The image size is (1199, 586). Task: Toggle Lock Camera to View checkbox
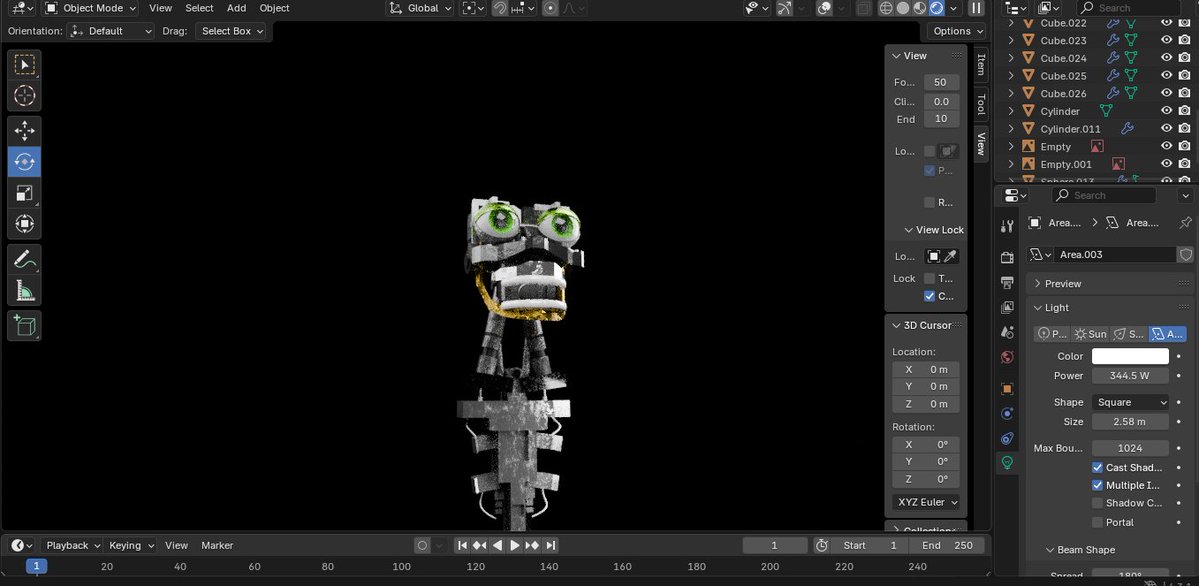click(929, 296)
